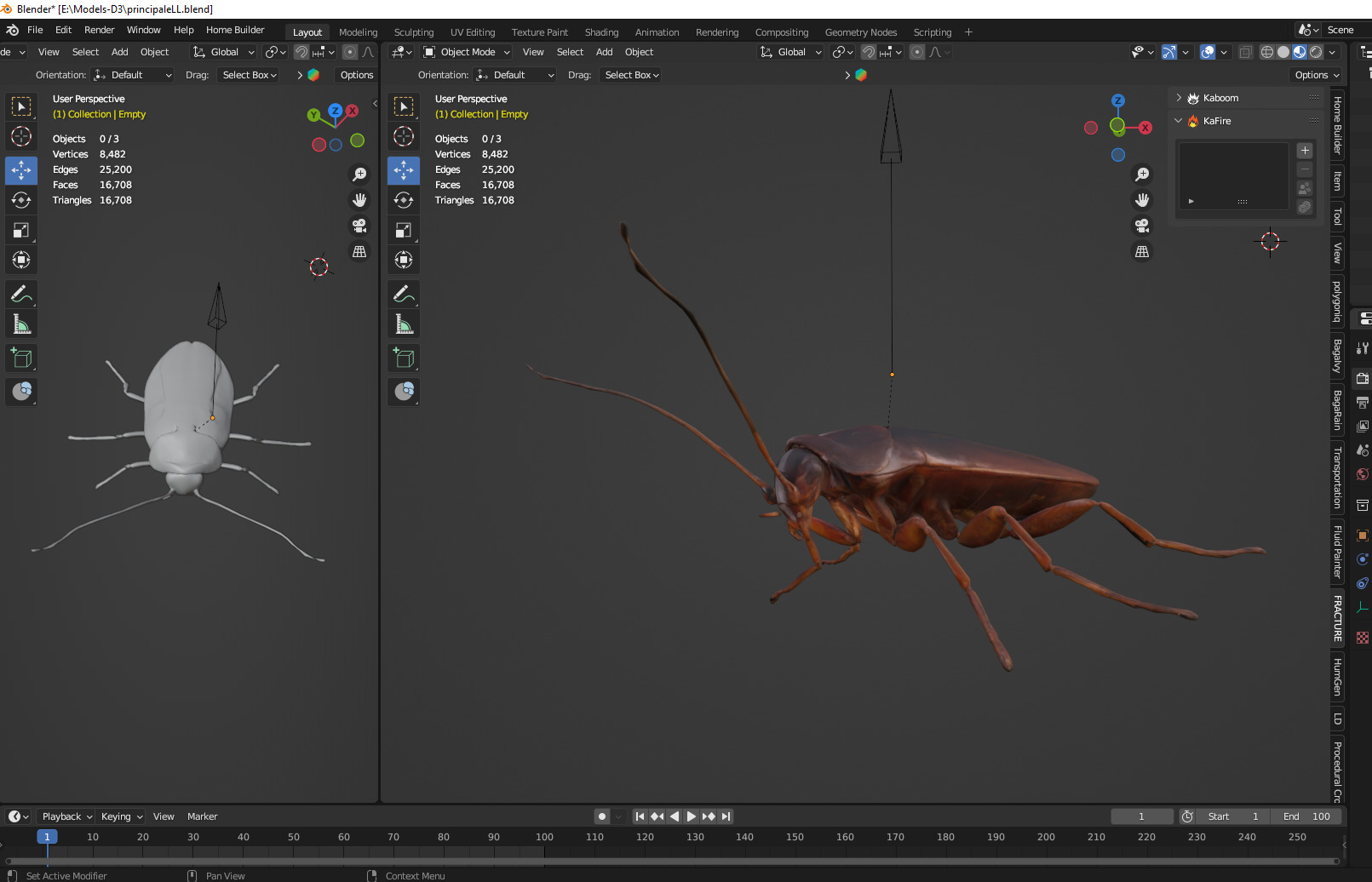1372x882 pixels.
Task: Toggle show gizmo in right viewport
Action: pos(1168,52)
